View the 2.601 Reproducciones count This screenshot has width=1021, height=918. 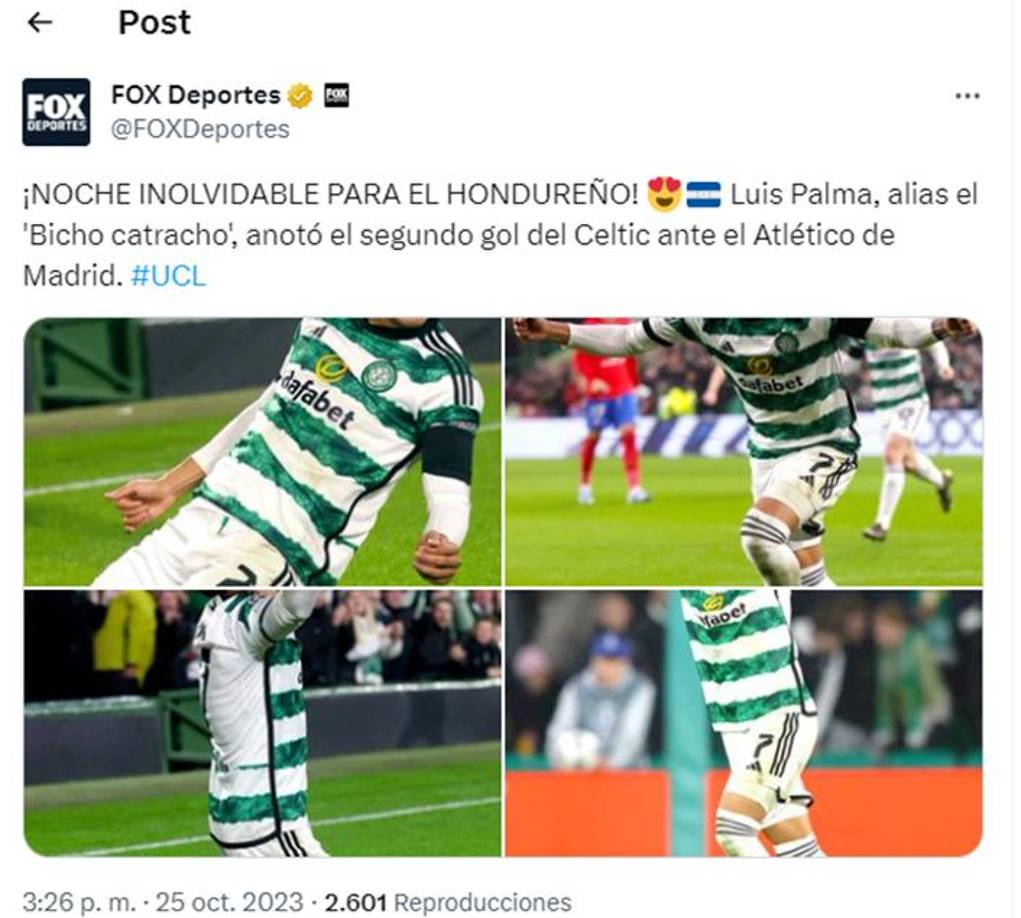point(448,902)
